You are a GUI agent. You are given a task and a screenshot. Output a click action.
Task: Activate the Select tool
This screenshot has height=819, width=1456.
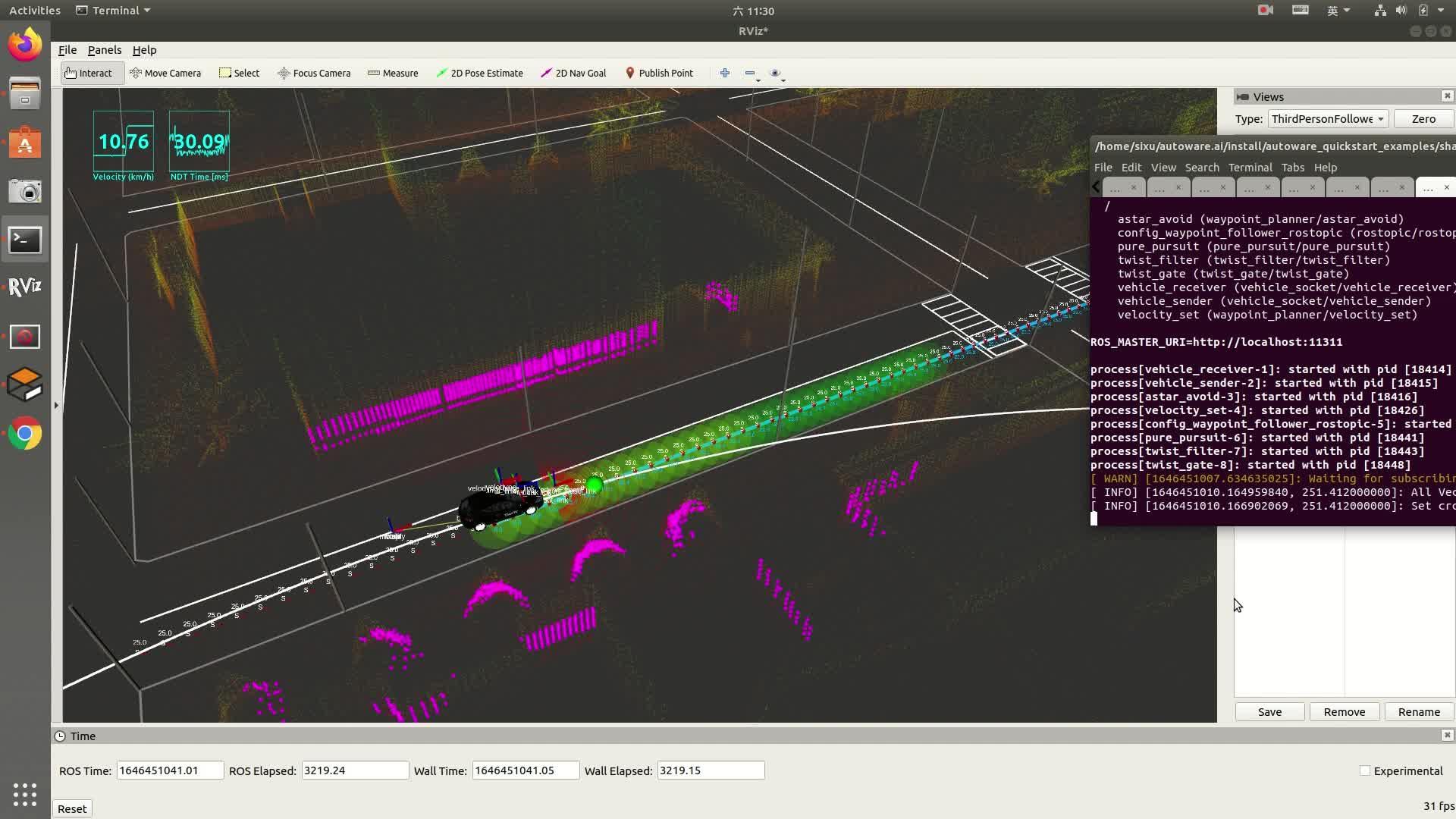[x=239, y=74]
